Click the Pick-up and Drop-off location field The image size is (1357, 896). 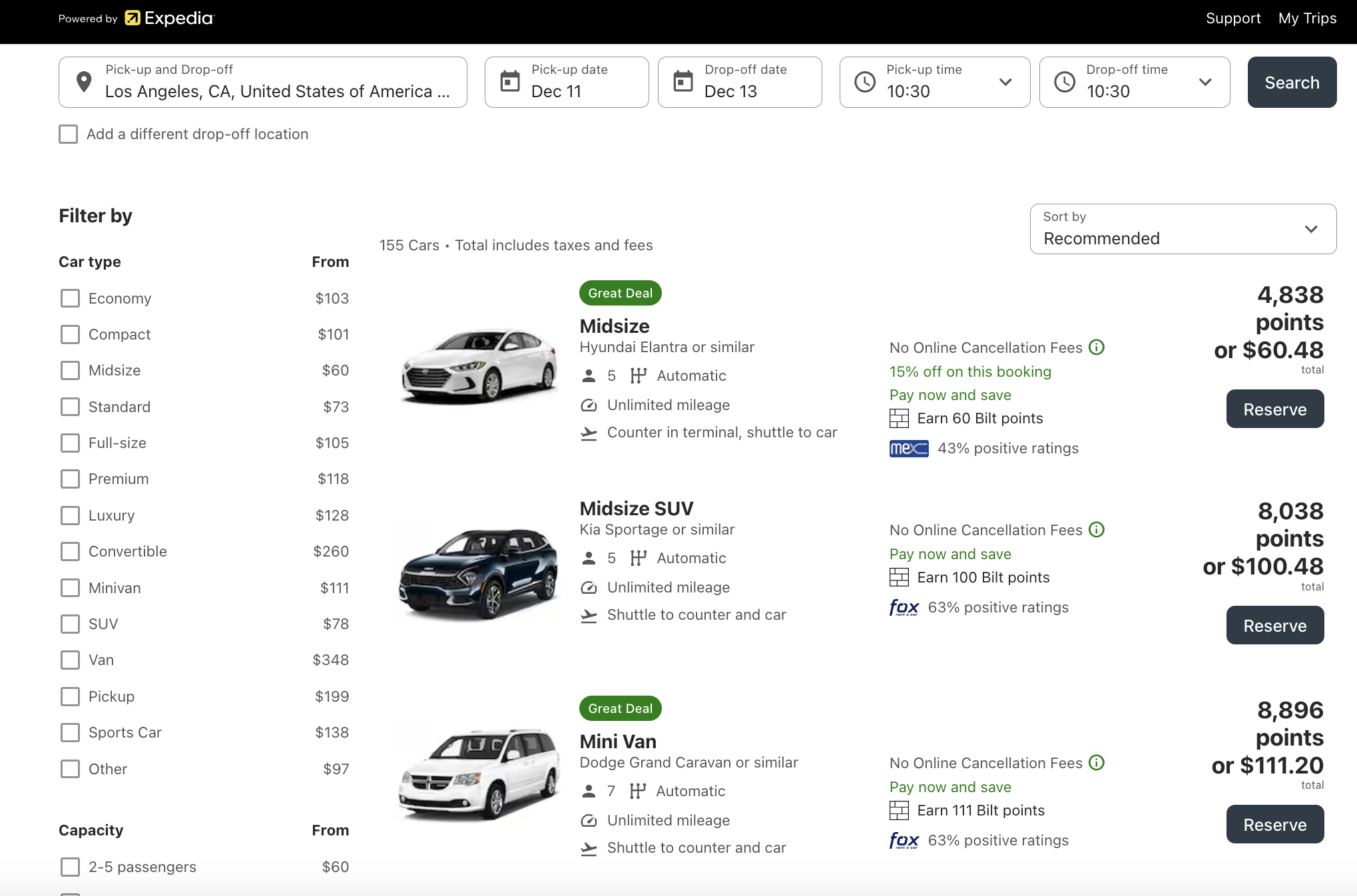pos(263,82)
